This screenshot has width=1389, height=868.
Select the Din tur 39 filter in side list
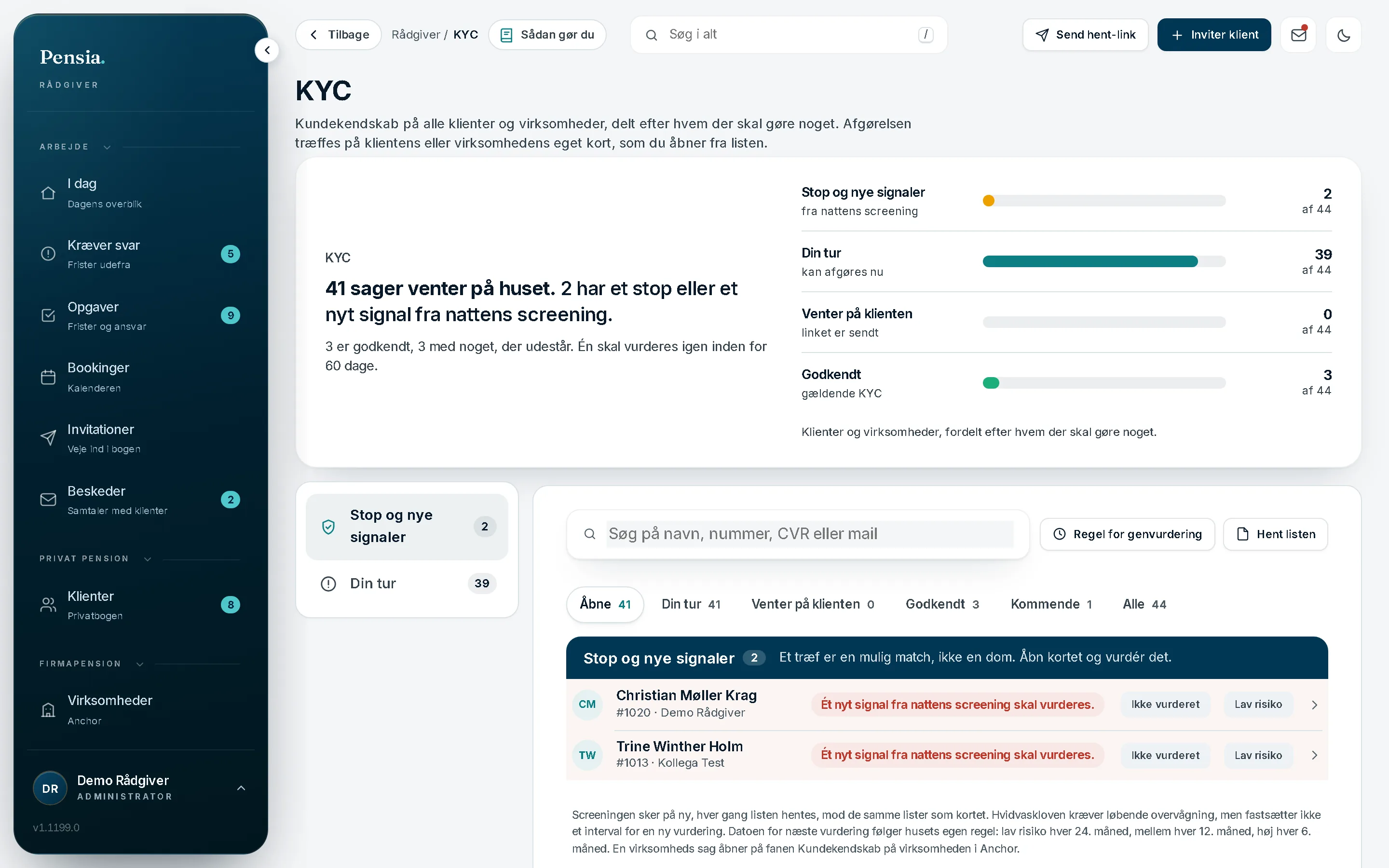407,583
